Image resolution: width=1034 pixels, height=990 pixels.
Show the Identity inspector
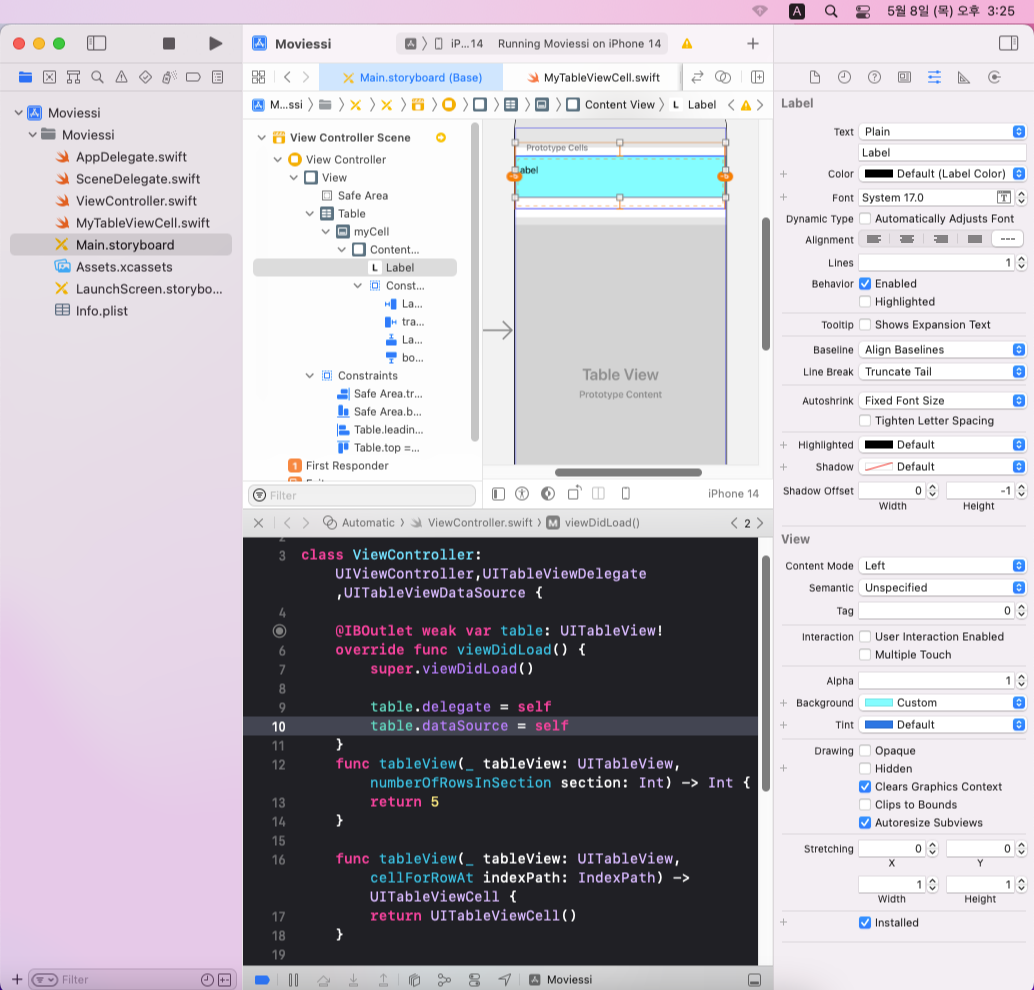coord(904,77)
